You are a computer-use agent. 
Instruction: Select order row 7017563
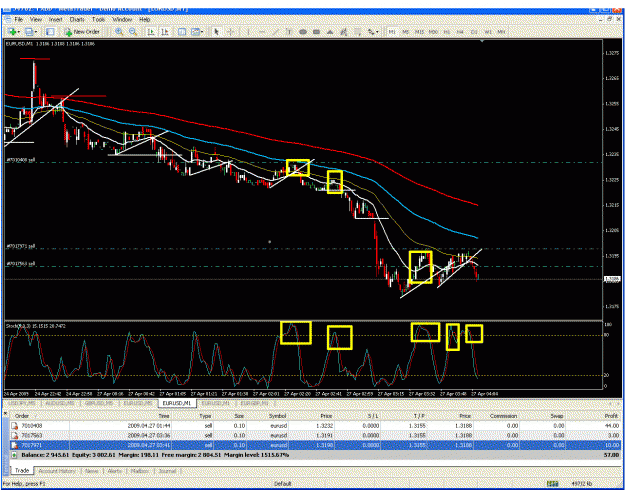(315, 435)
